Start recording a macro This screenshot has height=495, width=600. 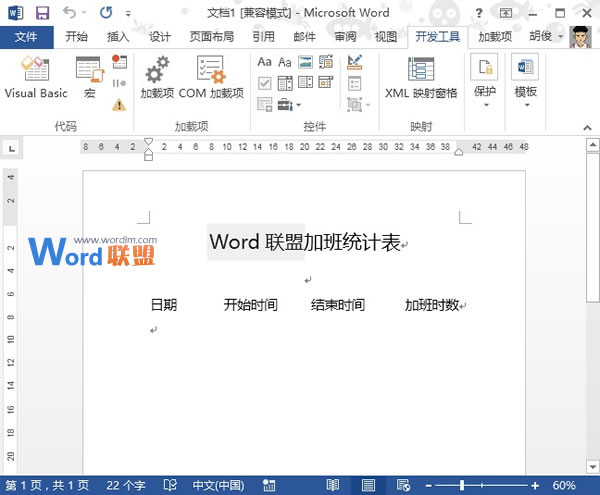[119, 62]
